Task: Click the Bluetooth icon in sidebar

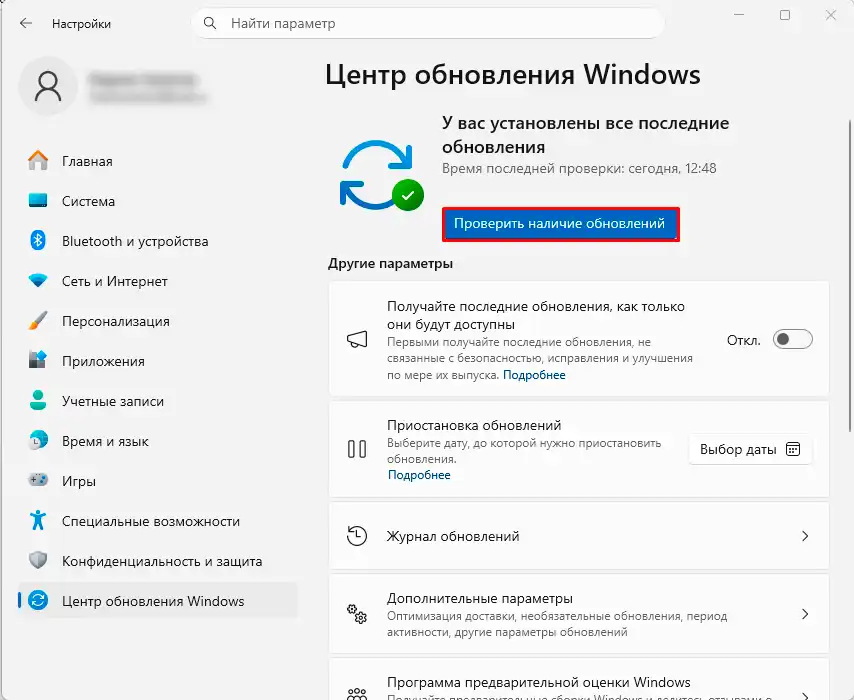Action: pyautogui.click(x=38, y=241)
